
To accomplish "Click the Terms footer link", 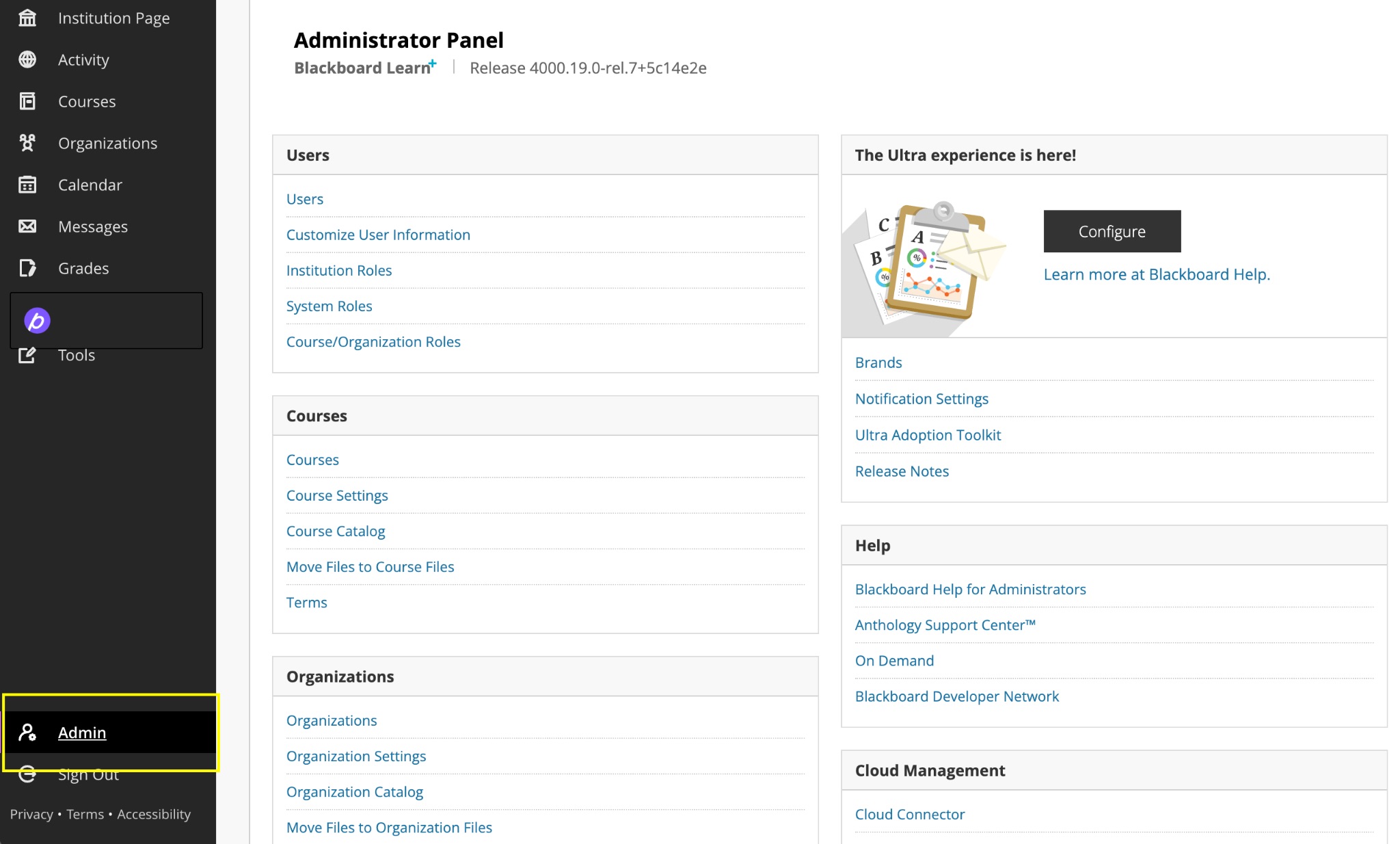I will point(85,814).
